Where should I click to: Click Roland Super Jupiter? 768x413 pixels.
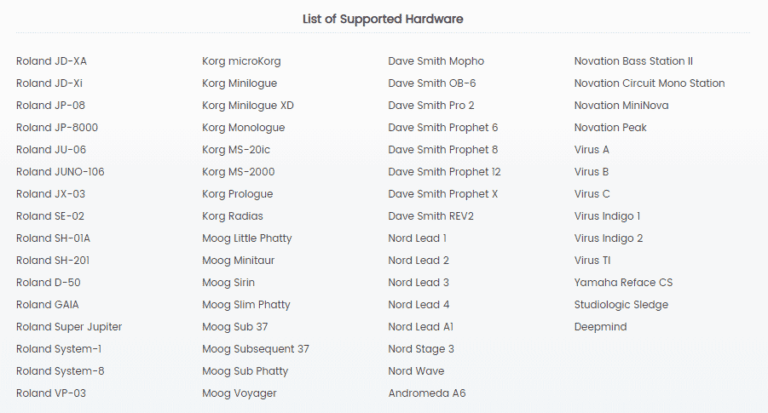[69, 327]
